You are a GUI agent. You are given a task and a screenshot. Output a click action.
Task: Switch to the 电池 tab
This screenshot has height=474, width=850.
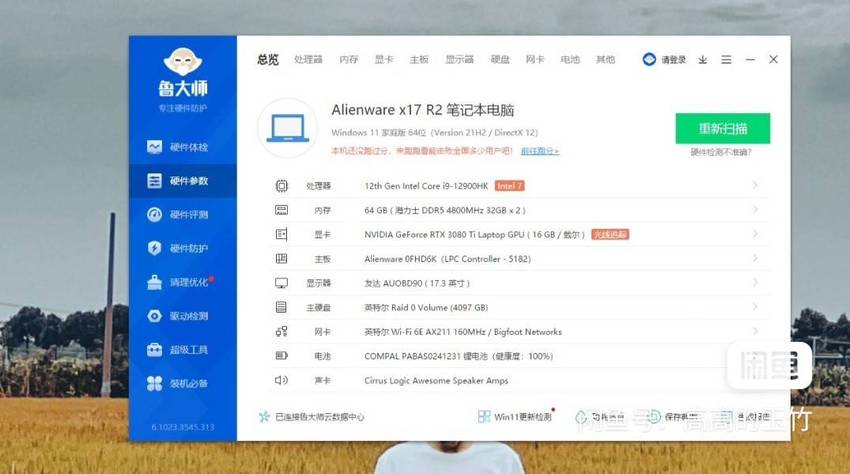pyautogui.click(x=570, y=60)
